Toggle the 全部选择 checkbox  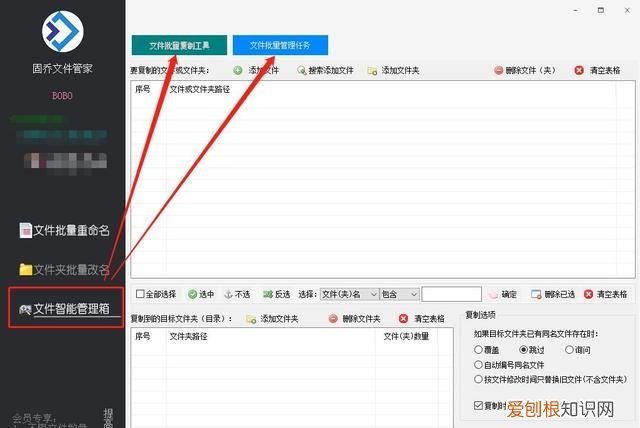point(140,294)
